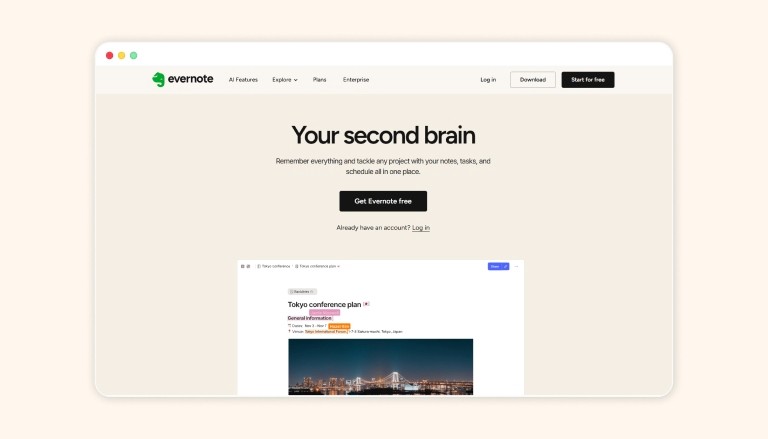The height and width of the screenshot is (439, 768).
Task: Click the edit pencil icon on Share button
Action: pos(505,267)
